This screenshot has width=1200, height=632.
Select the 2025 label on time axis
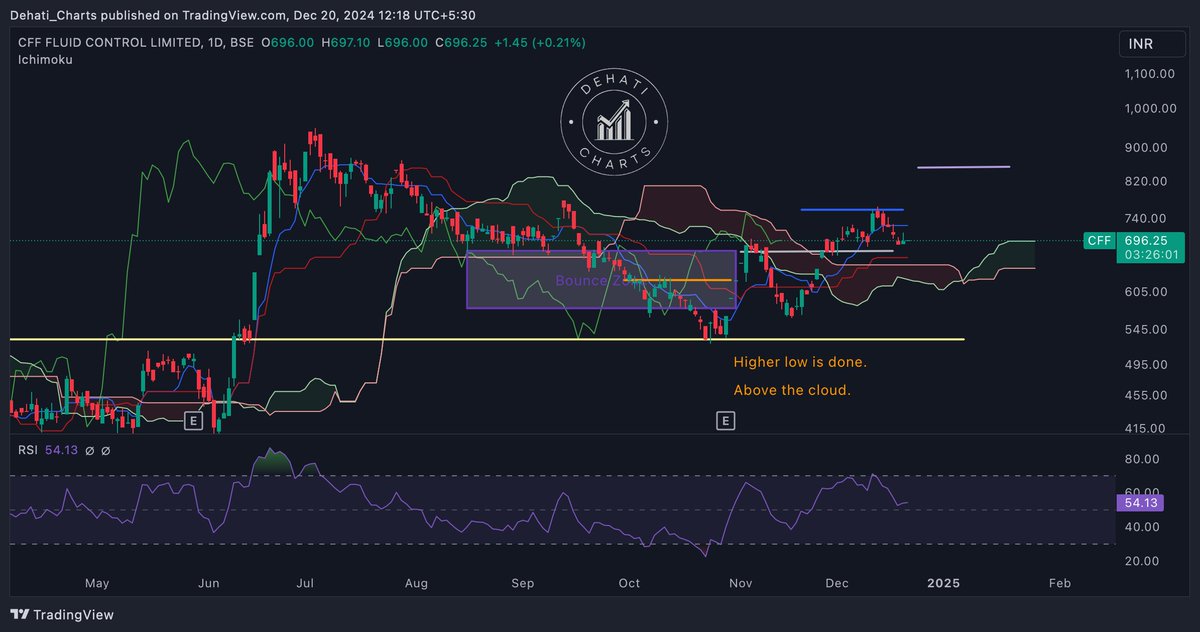[x=943, y=583]
